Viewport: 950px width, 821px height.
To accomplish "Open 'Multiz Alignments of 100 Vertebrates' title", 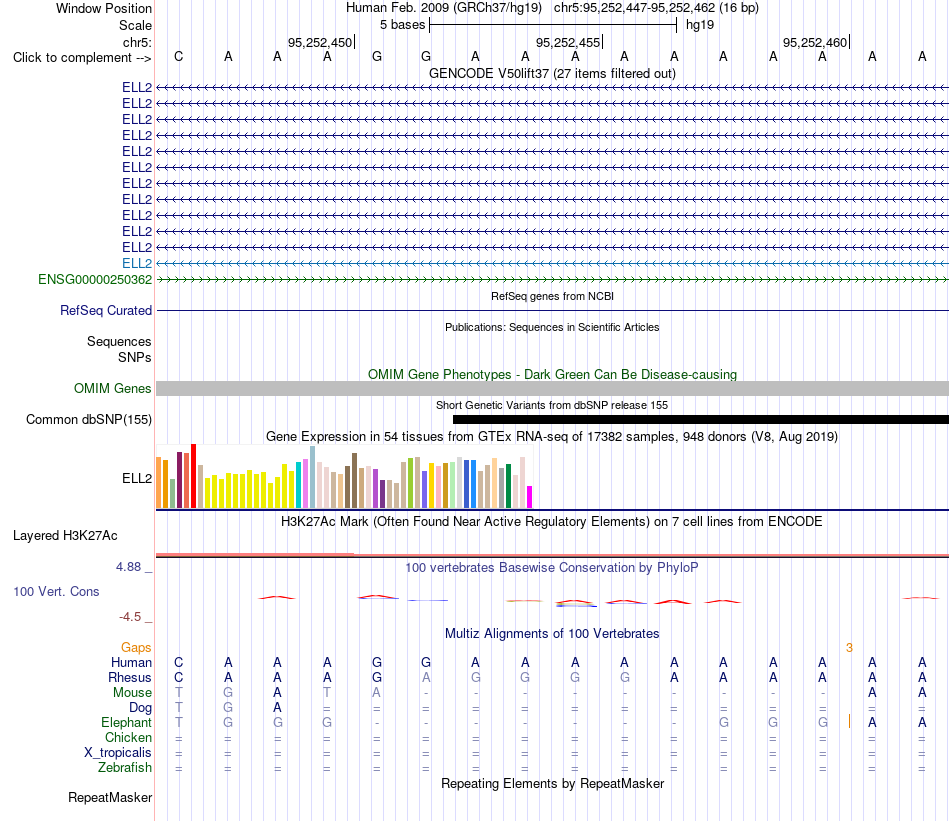I will click(552, 634).
